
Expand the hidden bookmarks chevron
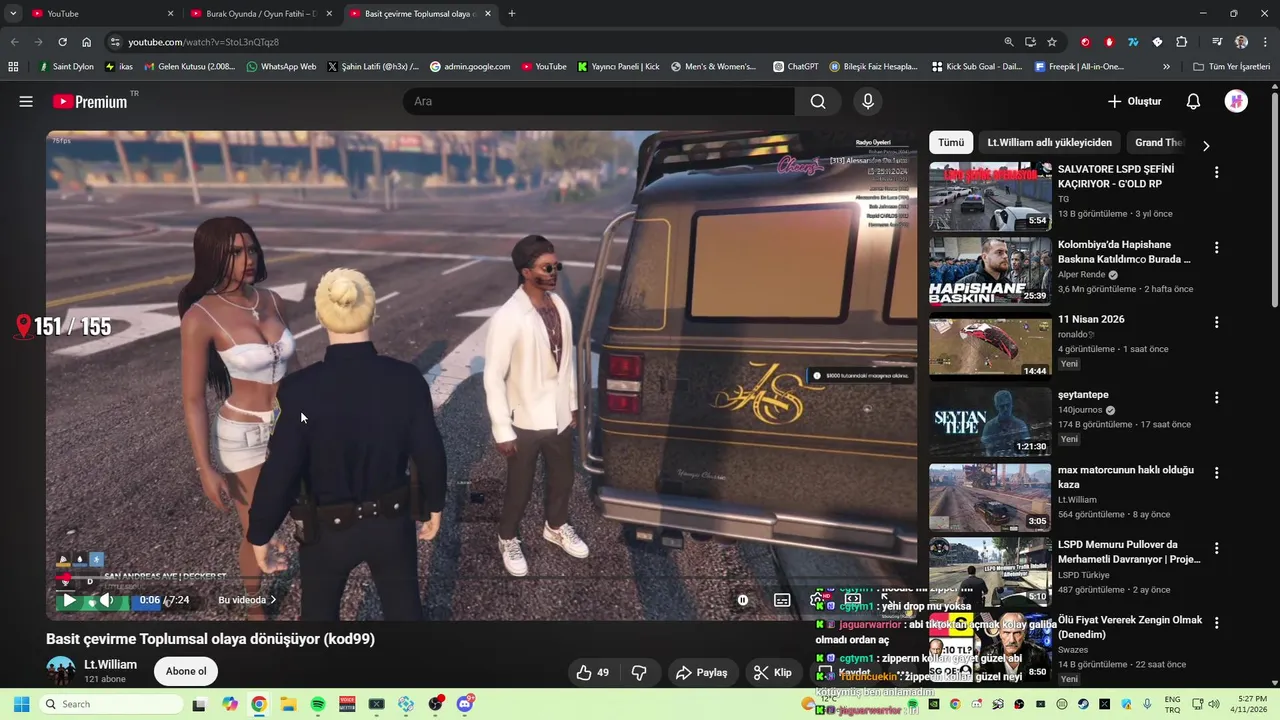[x=1166, y=67]
